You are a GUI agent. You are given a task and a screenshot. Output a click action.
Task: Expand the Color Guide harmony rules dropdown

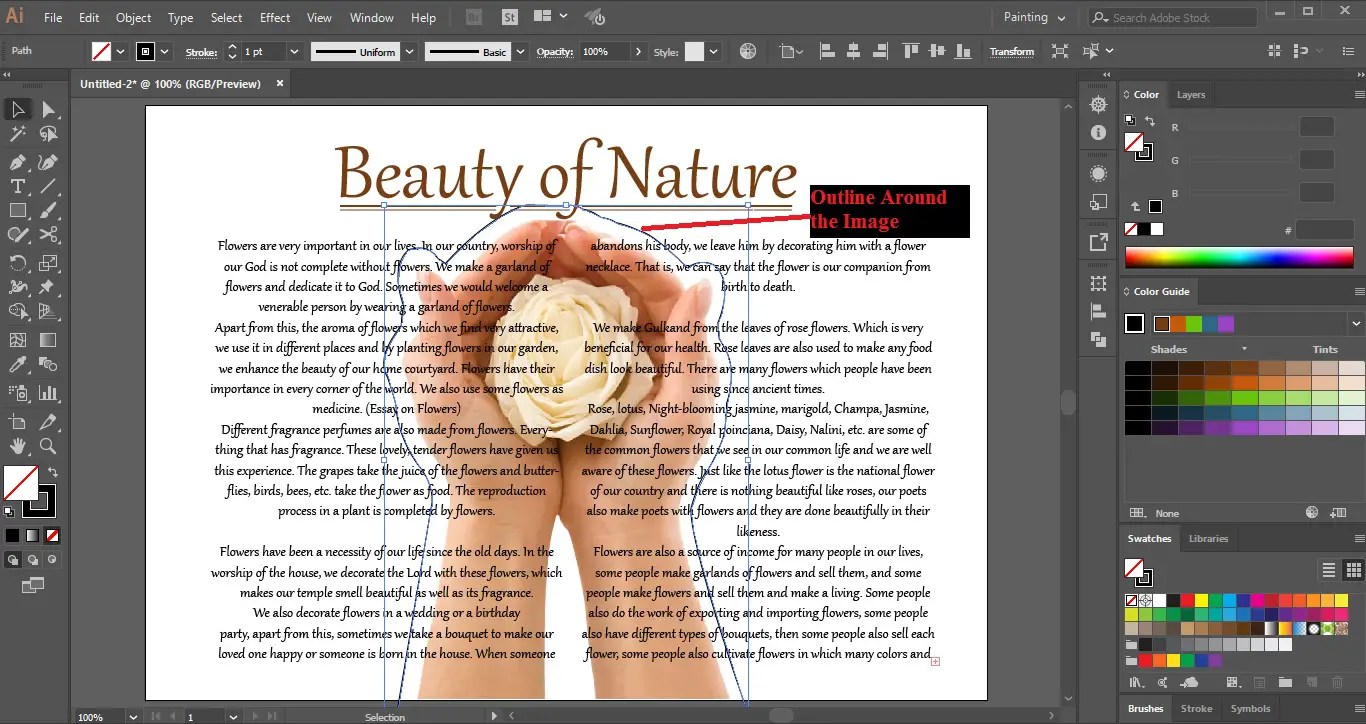coord(1356,323)
